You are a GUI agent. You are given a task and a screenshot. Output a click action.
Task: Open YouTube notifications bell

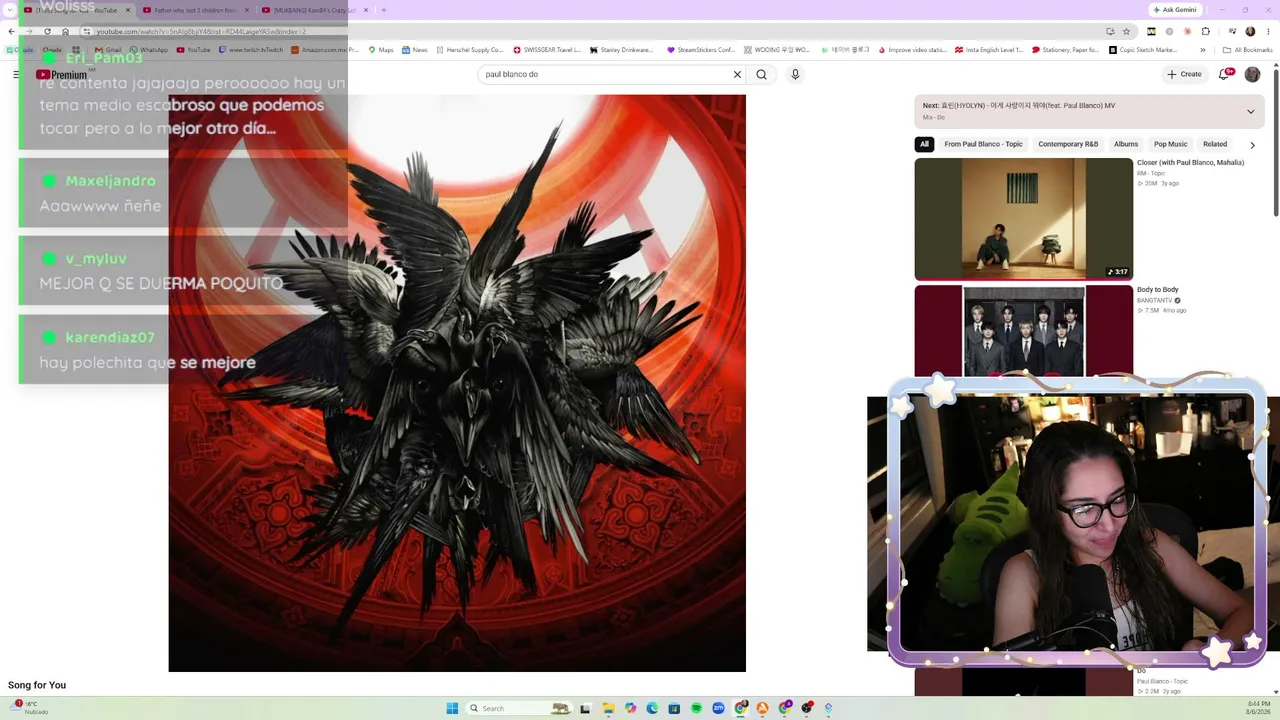(1223, 74)
